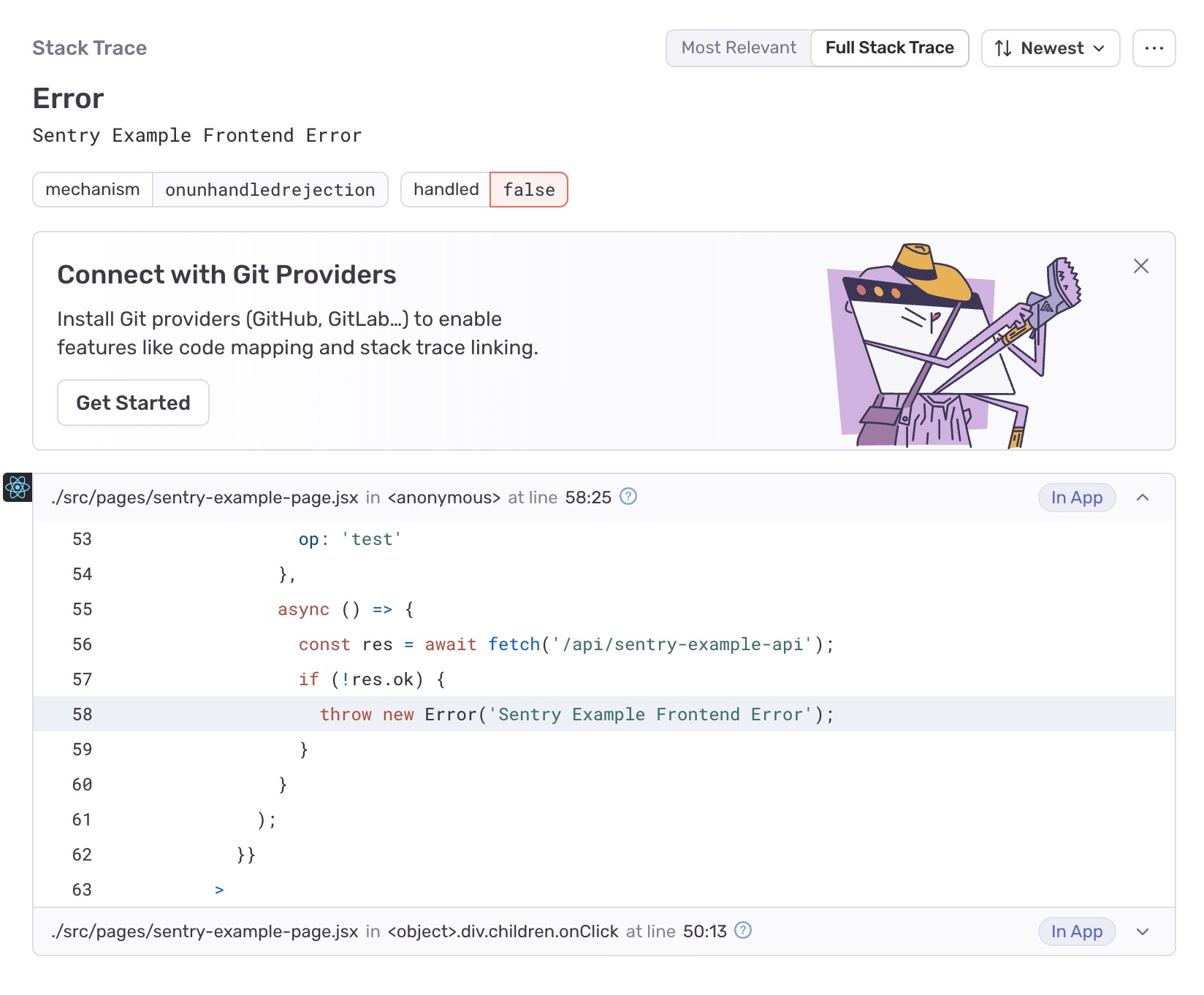Click the help icon next to line 58:25
The width and height of the screenshot is (1204, 995).
pos(628,497)
